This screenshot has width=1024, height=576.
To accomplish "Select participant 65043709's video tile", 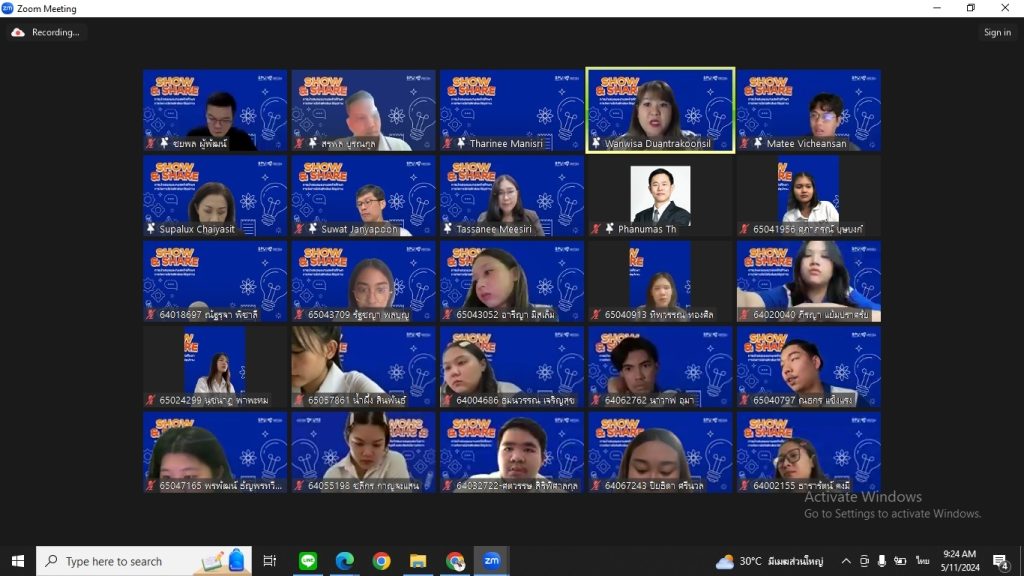I will point(363,281).
